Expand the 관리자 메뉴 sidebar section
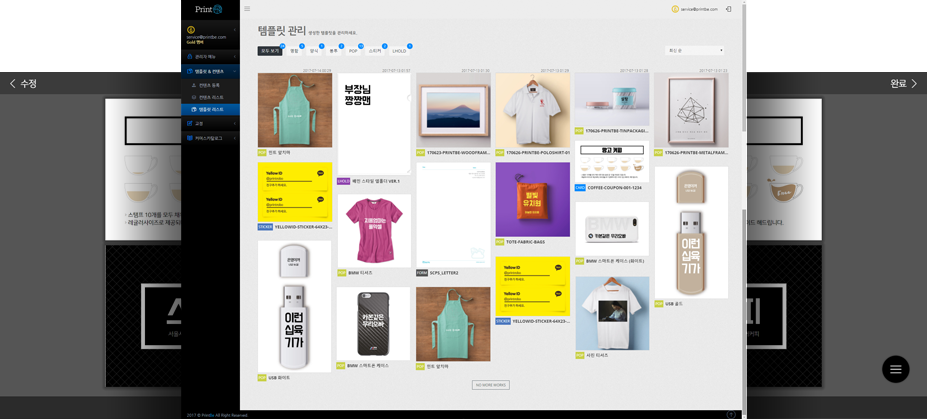The image size is (927, 419). [235, 57]
